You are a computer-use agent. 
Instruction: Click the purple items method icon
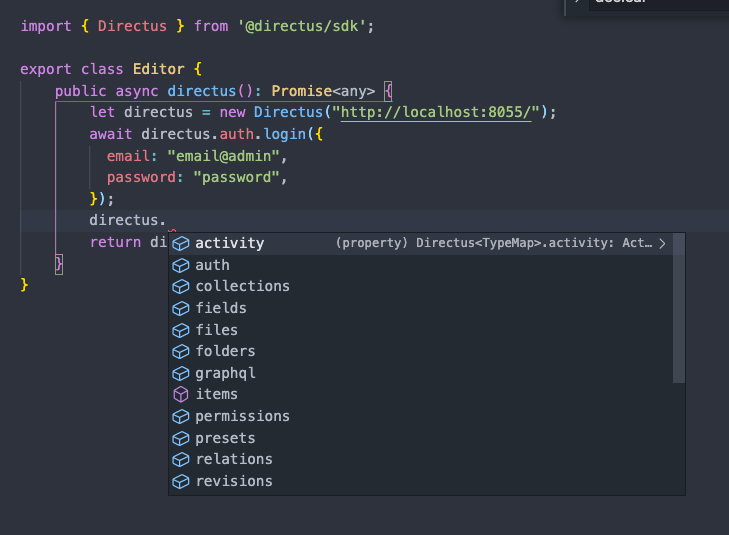click(181, 395)
